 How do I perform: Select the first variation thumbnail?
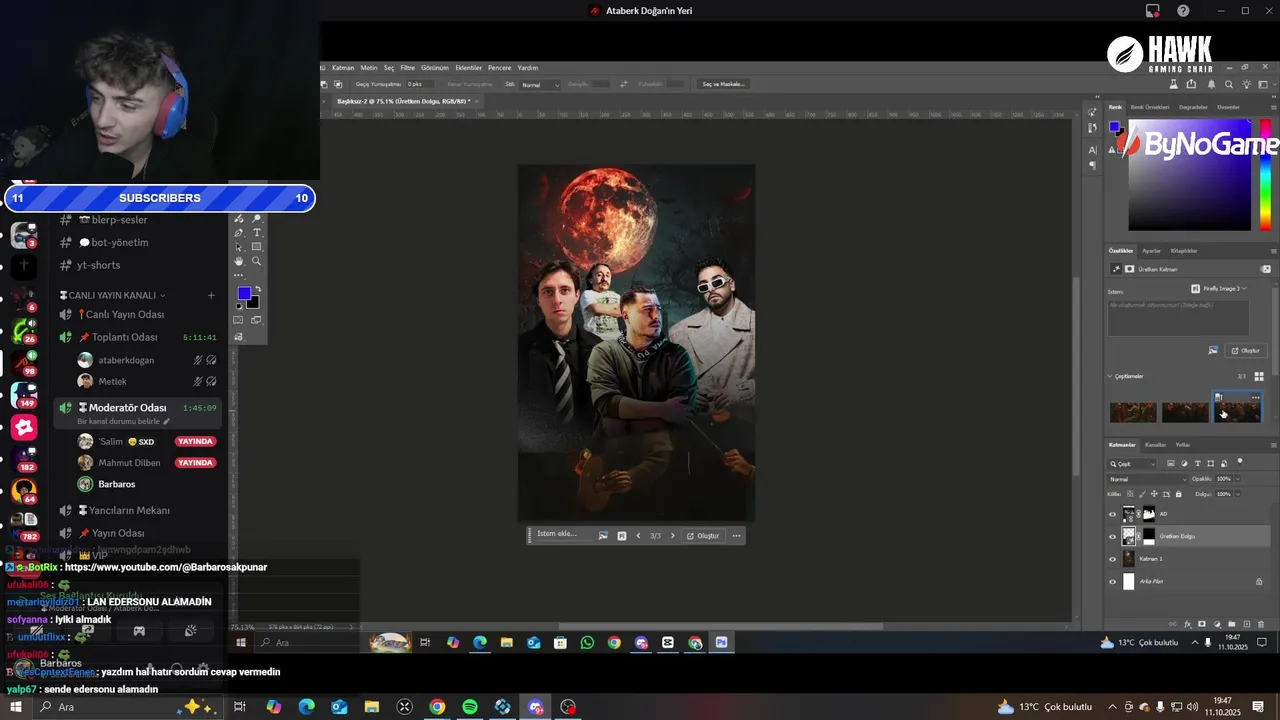1133,412
